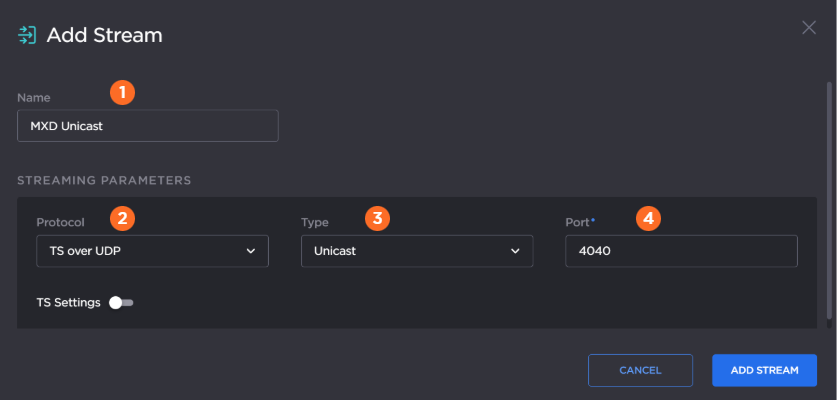Image resolution: width=837 pixels, height=400 pixels.
Task: Click the orange callout badge number 1
Action: [x=122, y=92]
